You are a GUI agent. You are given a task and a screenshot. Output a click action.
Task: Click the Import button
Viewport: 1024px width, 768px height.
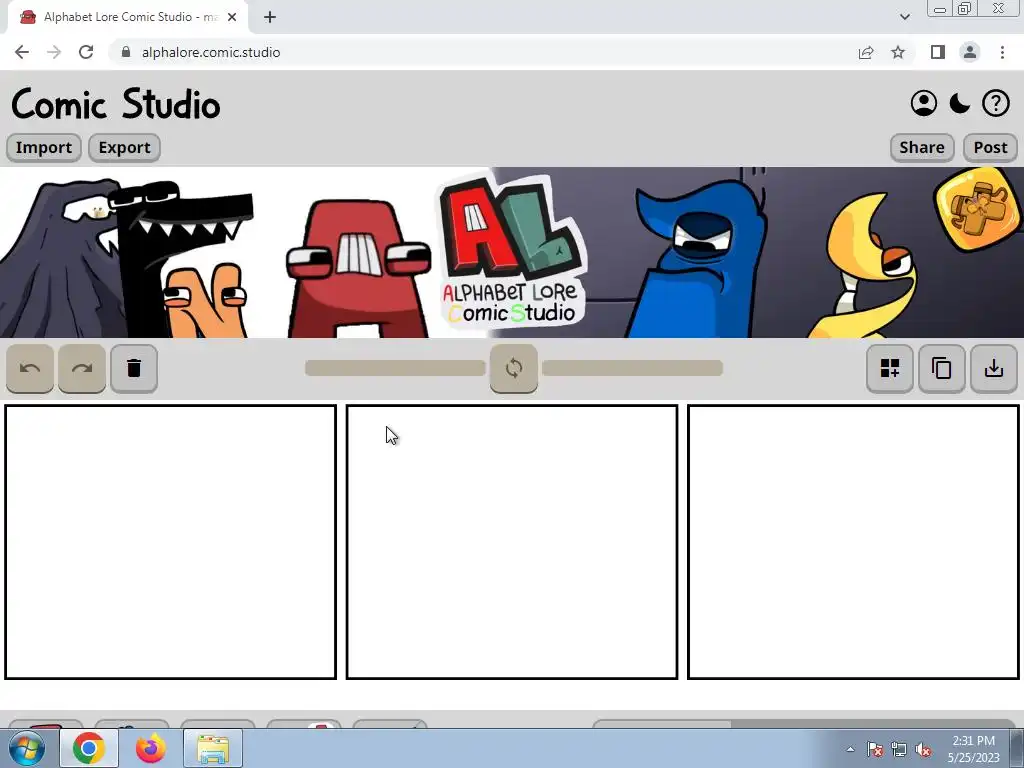[x=44, y=148]
